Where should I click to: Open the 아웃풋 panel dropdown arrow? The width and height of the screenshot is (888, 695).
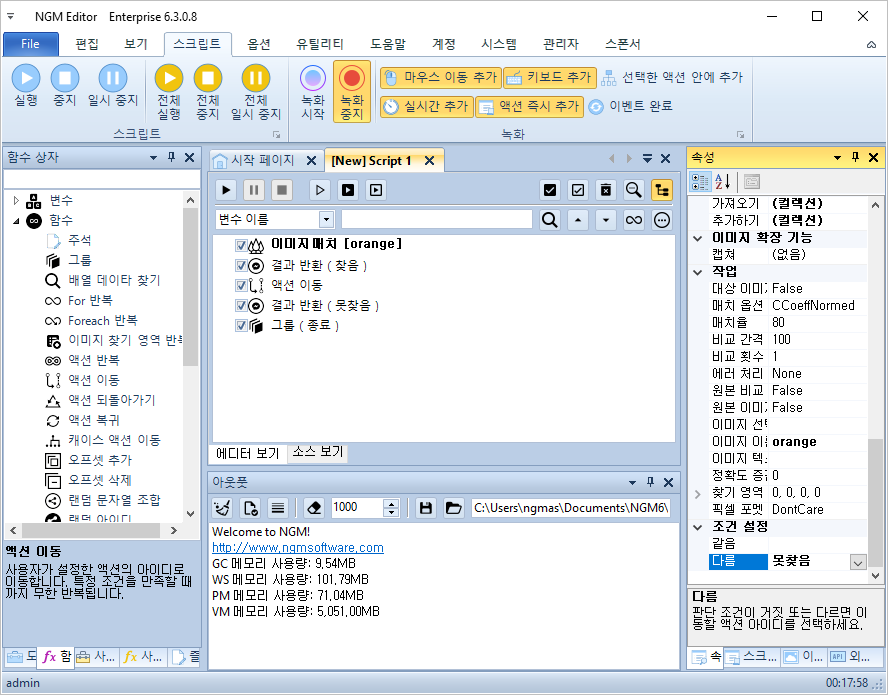coord(632,483)
